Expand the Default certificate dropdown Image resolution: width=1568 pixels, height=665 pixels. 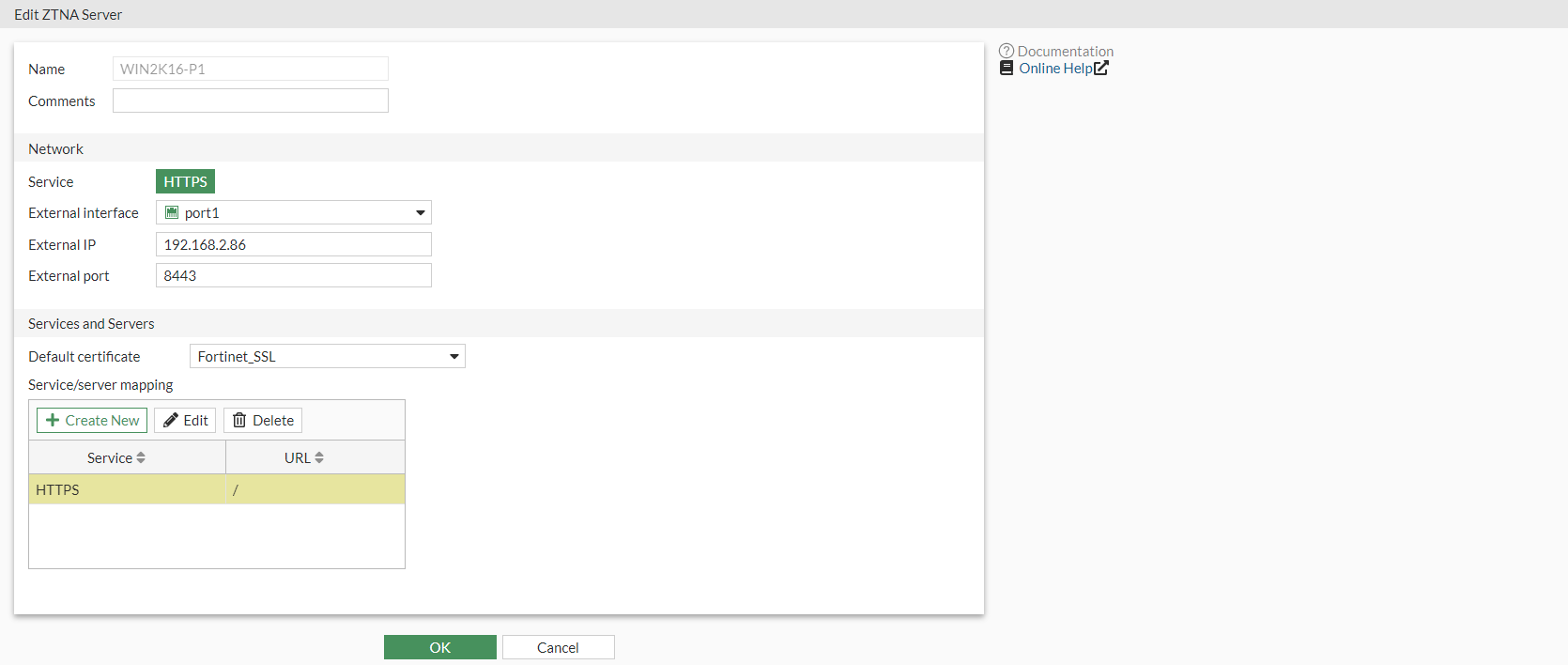453,357
